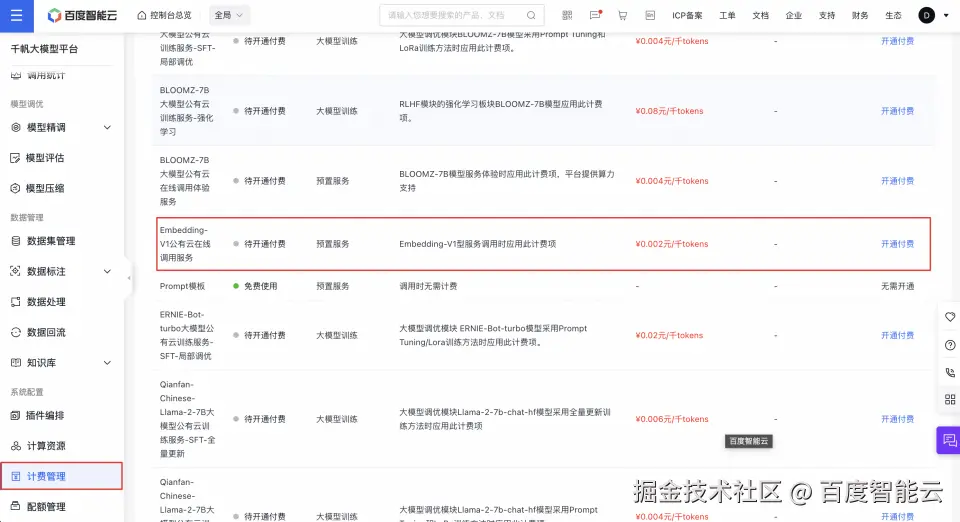Click the heart favorite floating icon

pyautogui.click(x=950, y=317)
